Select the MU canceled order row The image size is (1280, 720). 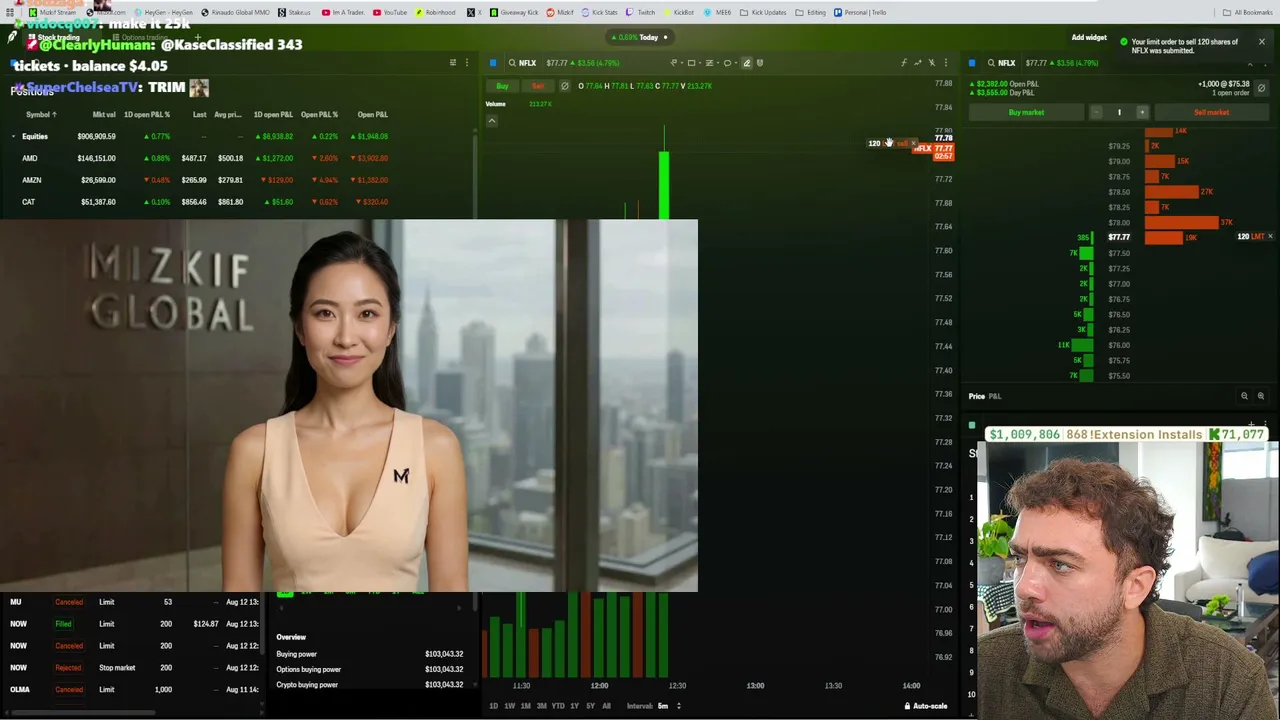pyautogui.click(x=132, y=602)
